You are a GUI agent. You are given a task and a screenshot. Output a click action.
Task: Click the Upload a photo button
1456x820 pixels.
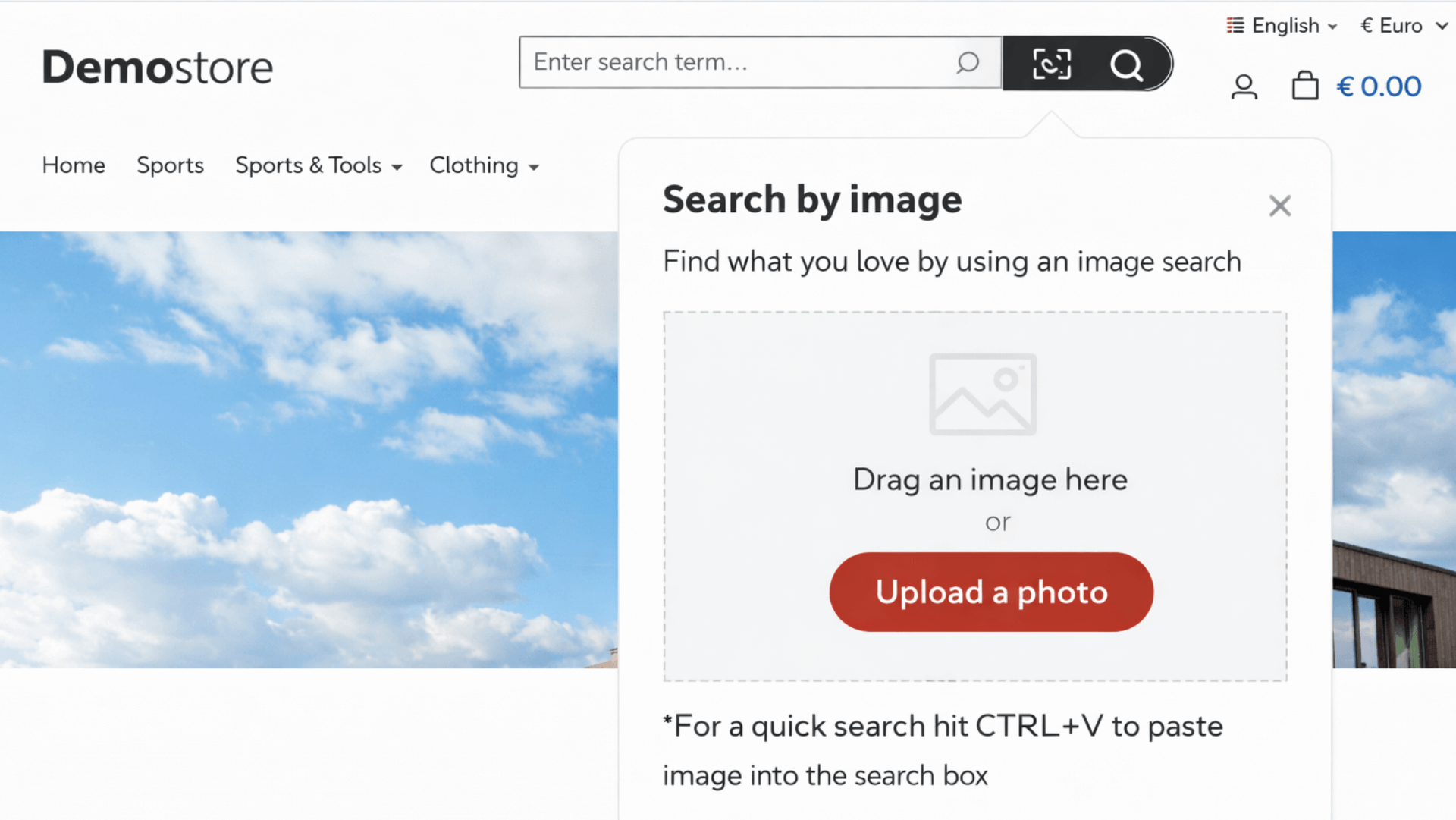click(x=990, y=592)
